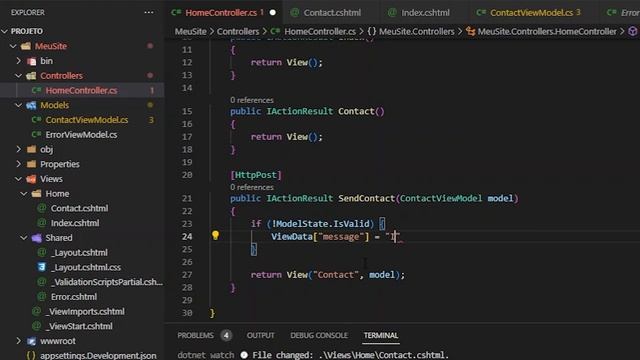Viewport: 640px width, 360px height.
Task: Collapse the Models folder
Action: 19,105
